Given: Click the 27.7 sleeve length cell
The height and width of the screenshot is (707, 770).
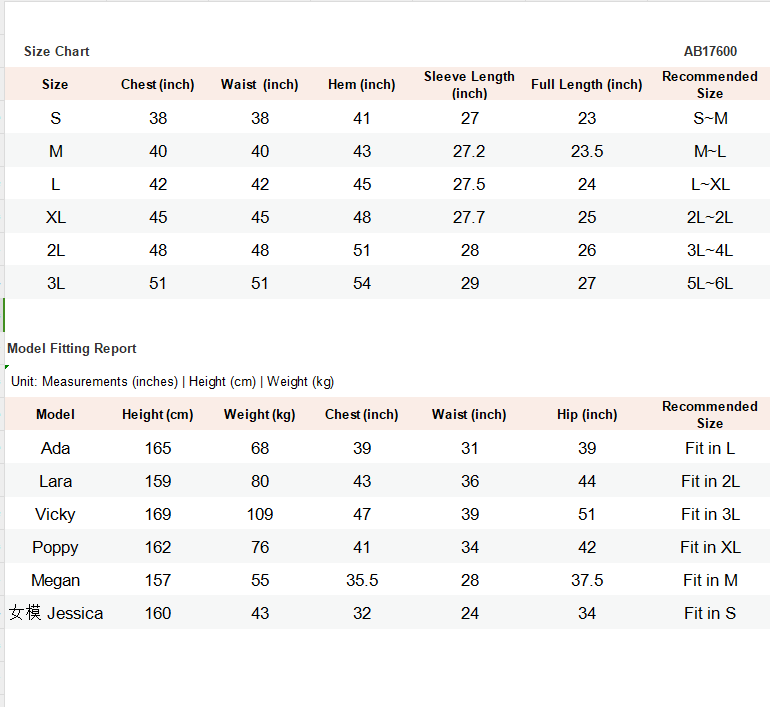Looking at the screenshot, I should click(469, 217).
